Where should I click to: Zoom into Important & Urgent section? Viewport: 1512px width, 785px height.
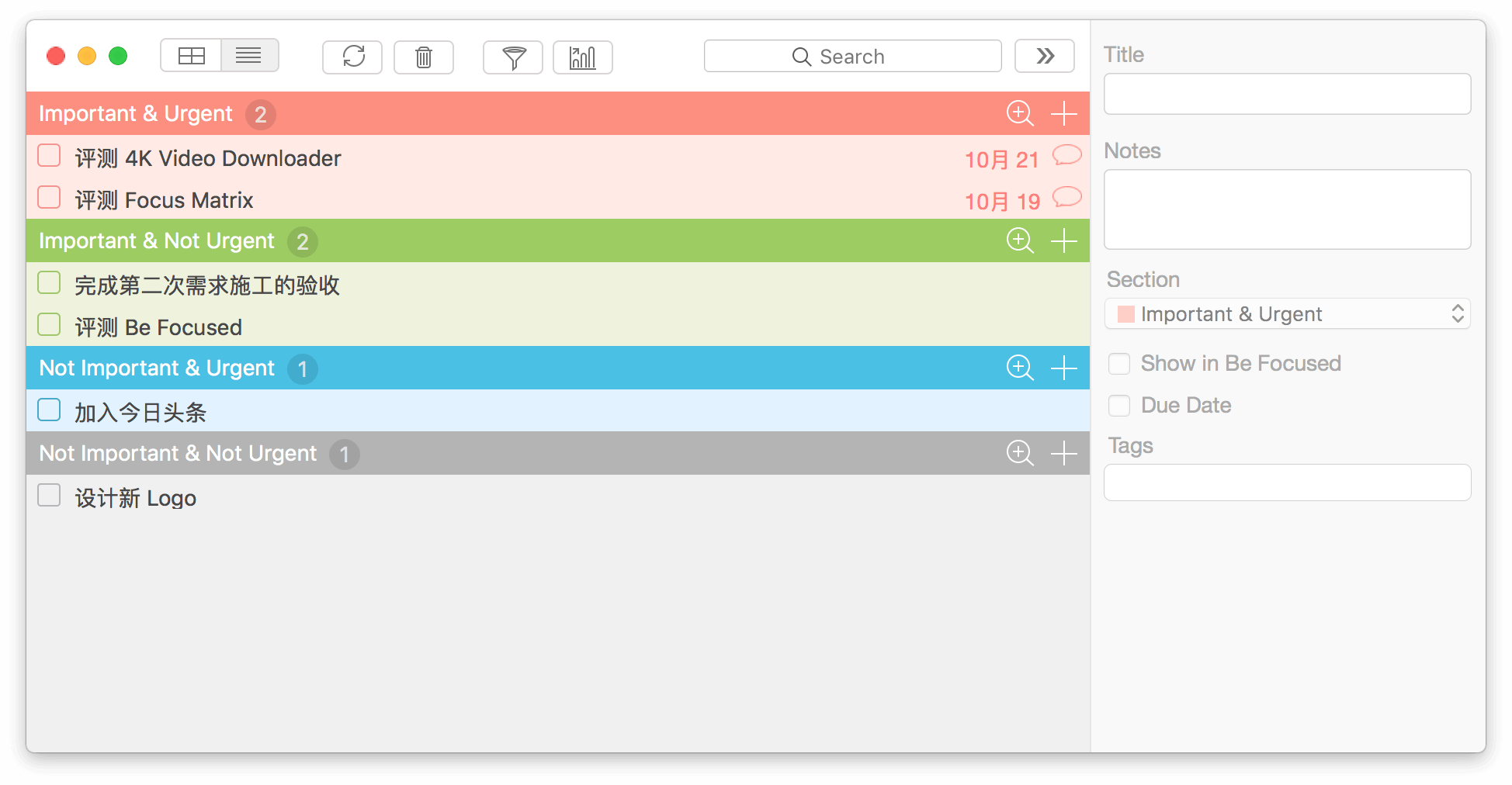1020,113
